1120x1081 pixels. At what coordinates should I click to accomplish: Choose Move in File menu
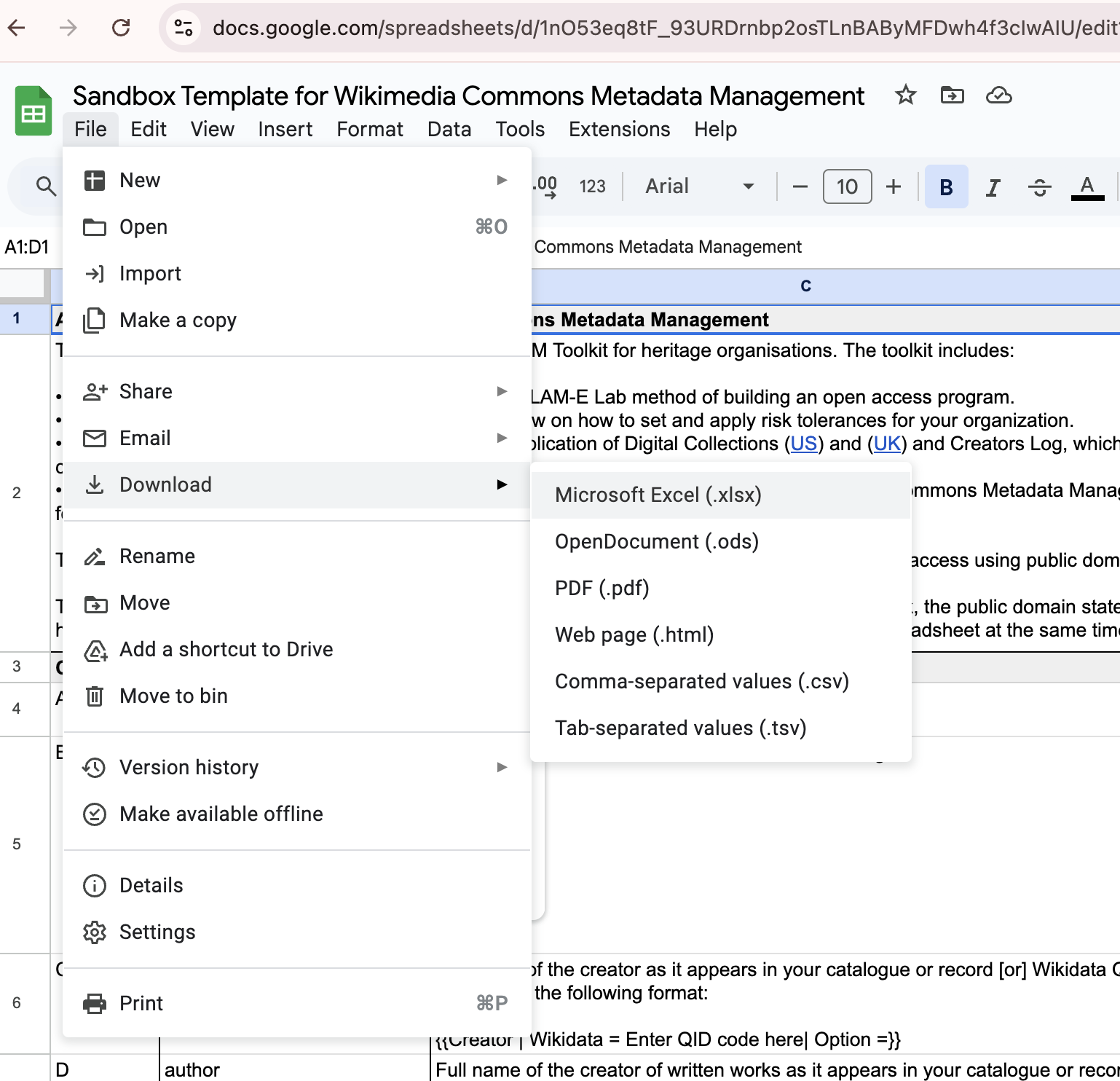click(297, 602)
